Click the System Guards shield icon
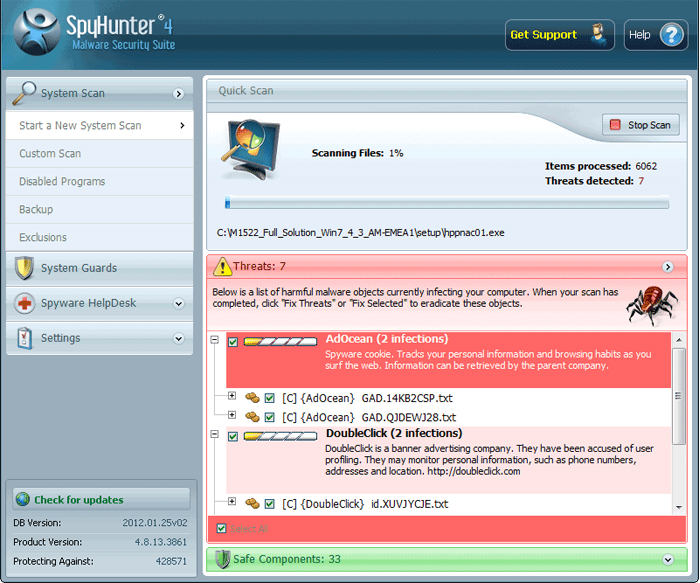 [x=24, y=268]
